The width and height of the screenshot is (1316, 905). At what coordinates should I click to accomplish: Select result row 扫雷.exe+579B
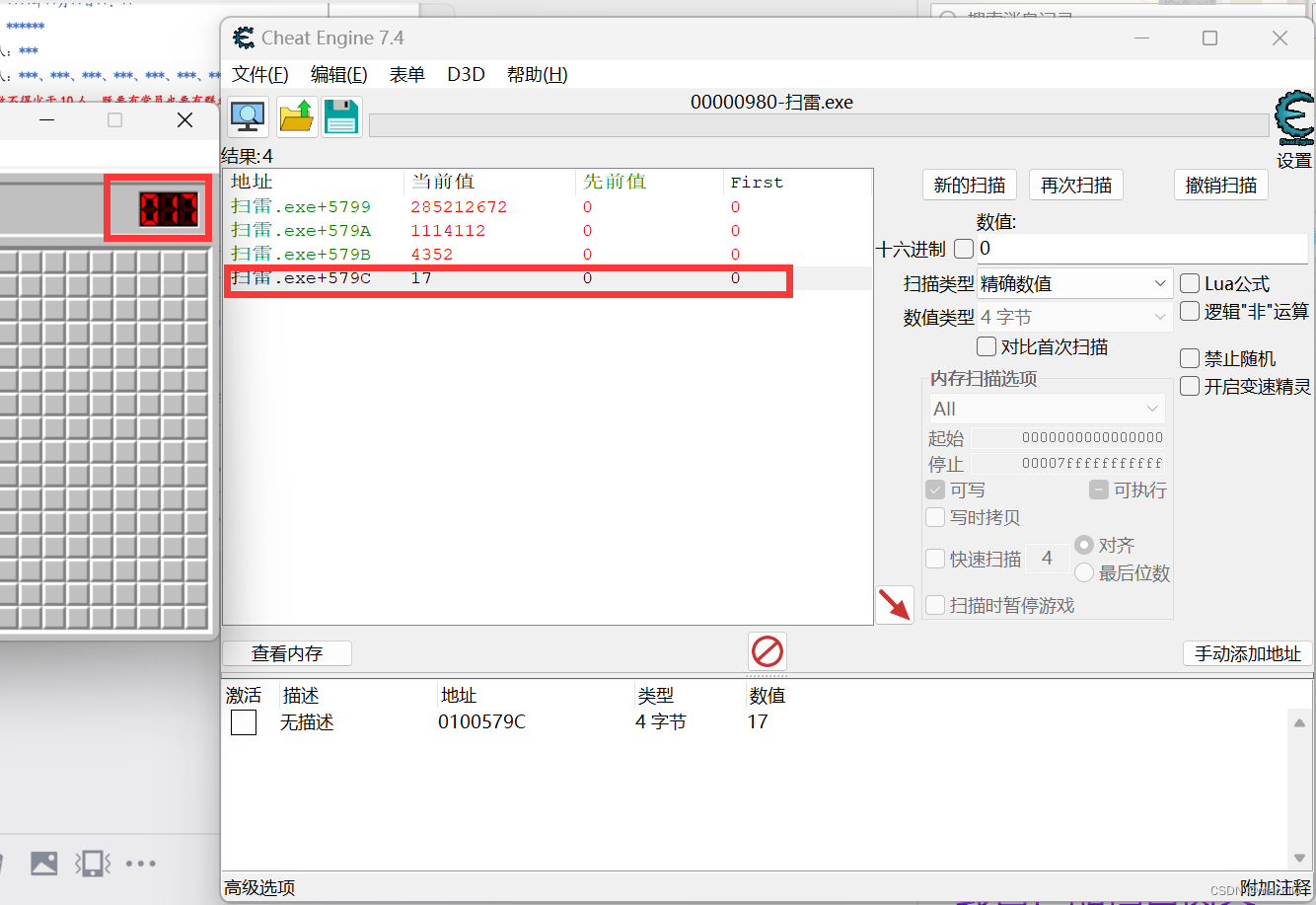548,255
